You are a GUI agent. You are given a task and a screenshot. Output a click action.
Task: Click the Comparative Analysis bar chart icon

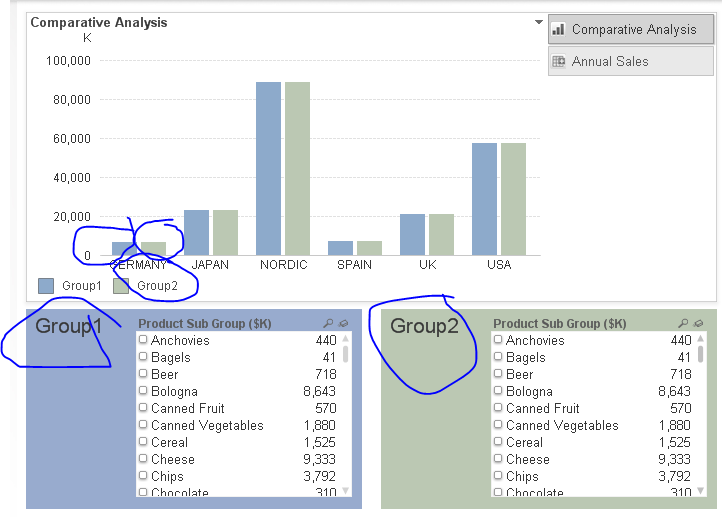pyautogui.click(x=558, y=29)
